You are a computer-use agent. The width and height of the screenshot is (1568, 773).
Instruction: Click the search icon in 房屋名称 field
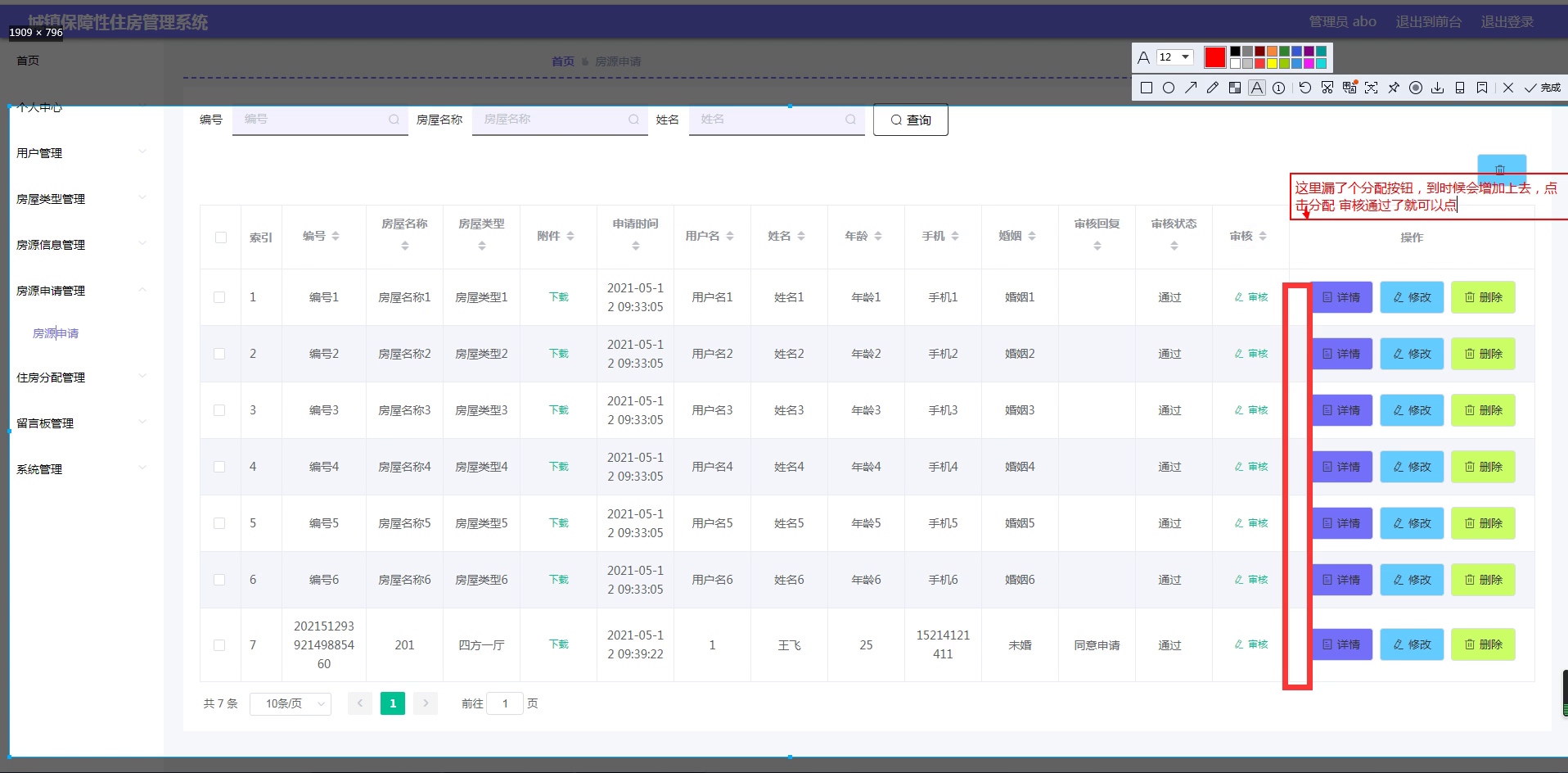point(633,120)
